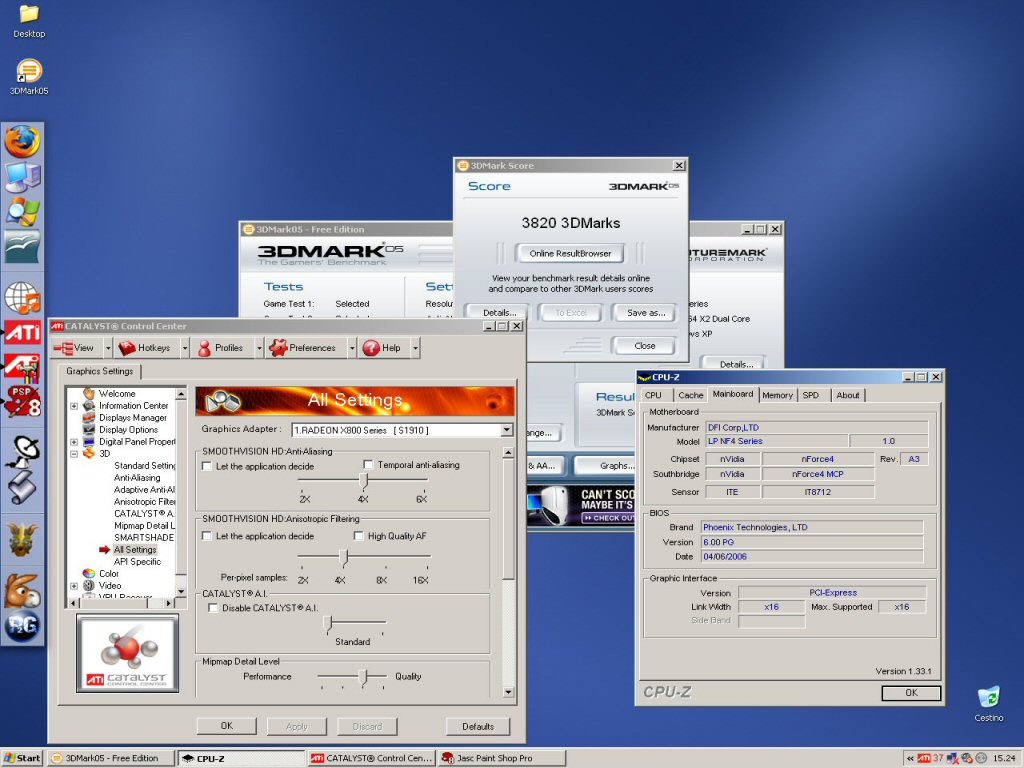Open Firefox from the side dock
The height and width of the screenshot is (768, 1024).
pyautogui.click(x=22, y=140)
